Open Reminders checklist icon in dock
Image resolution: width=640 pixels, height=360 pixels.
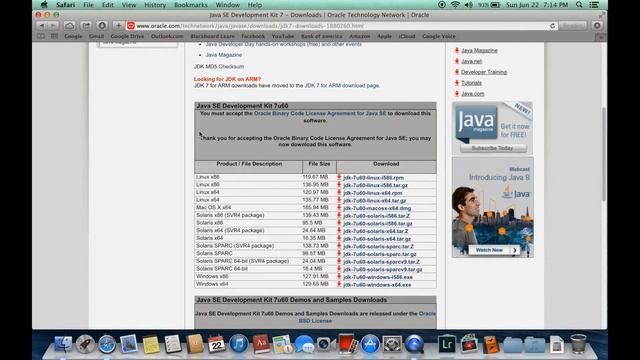(173, 344)
